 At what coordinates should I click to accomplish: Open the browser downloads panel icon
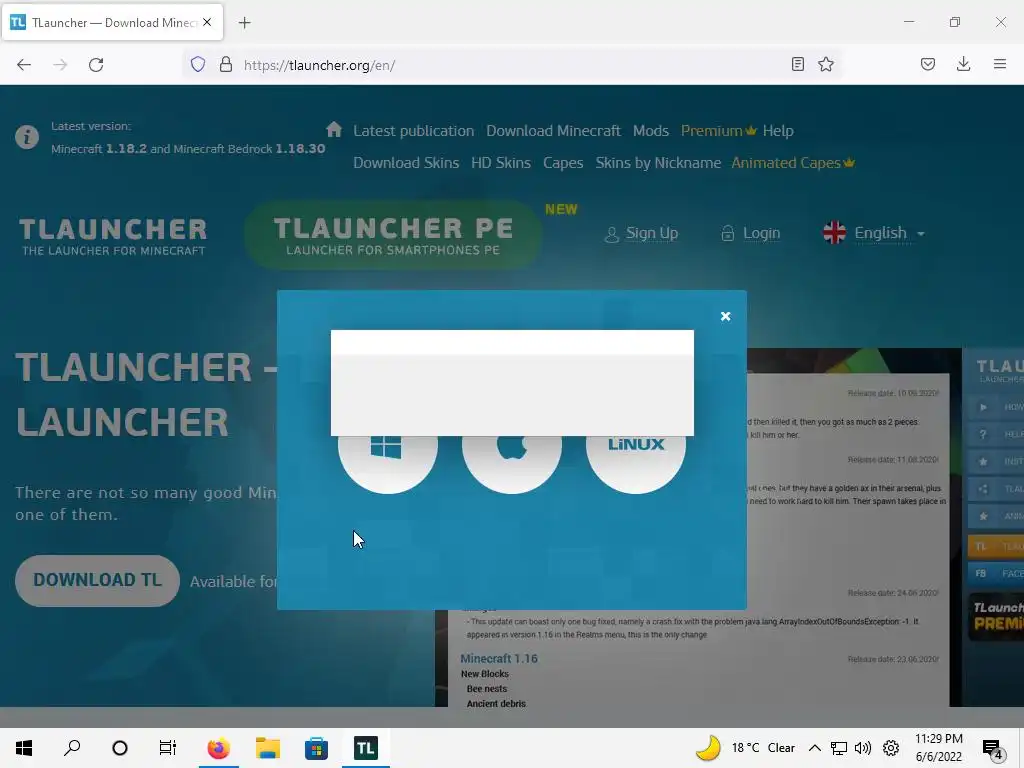(963, 64)
